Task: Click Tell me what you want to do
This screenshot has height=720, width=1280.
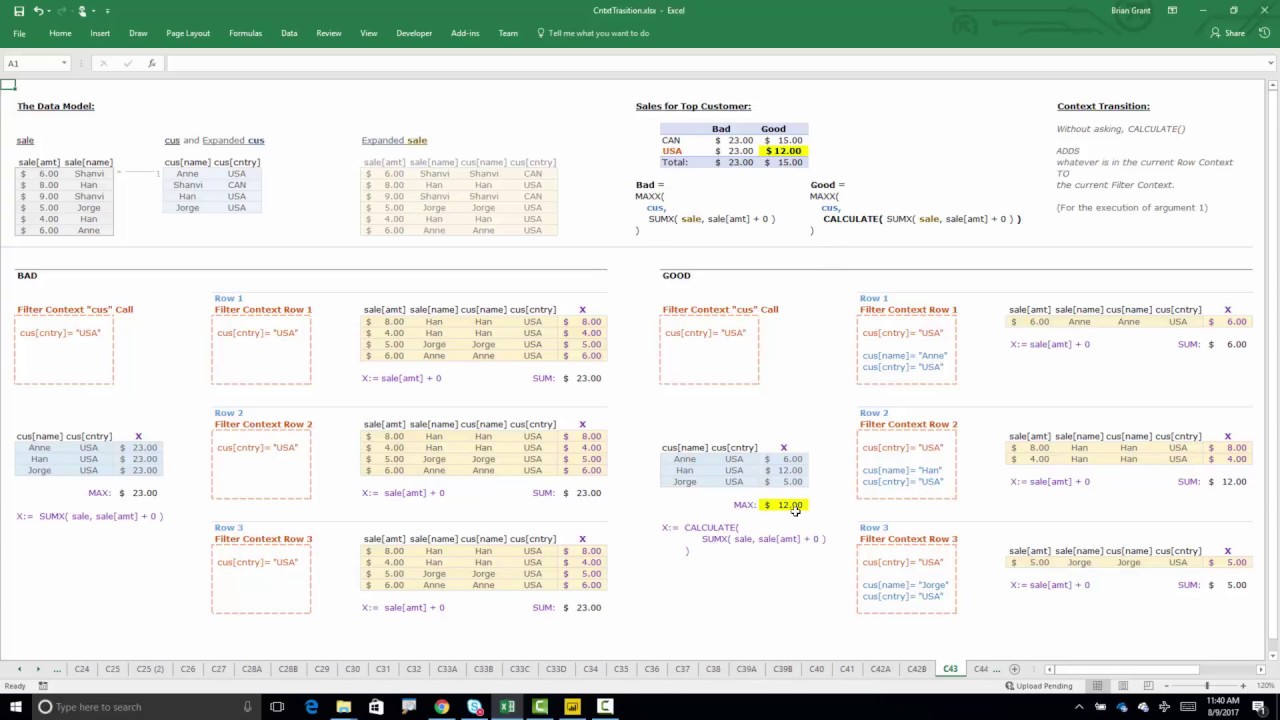Action: [593, 33]
